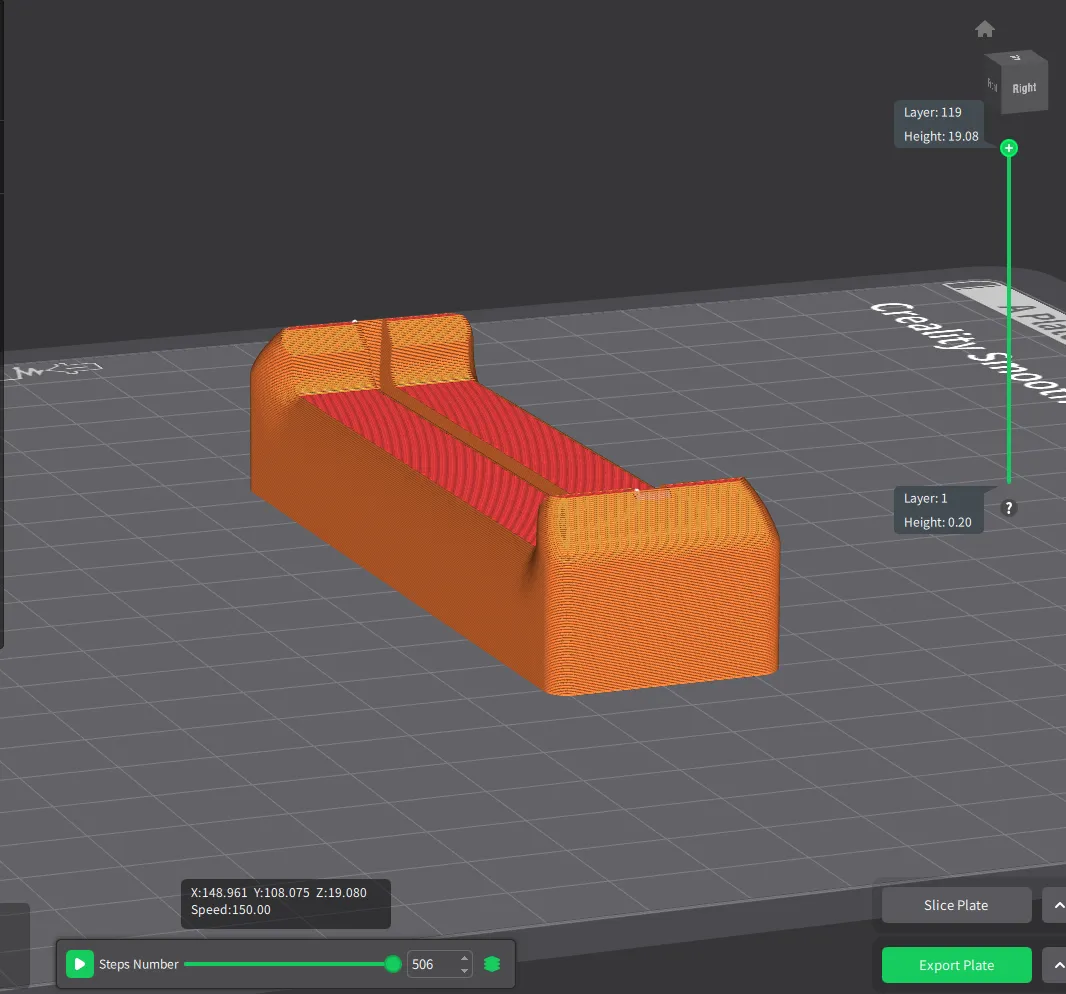Click the home view reset icon
1066x994 pixels.
click(x=985, y=29)
